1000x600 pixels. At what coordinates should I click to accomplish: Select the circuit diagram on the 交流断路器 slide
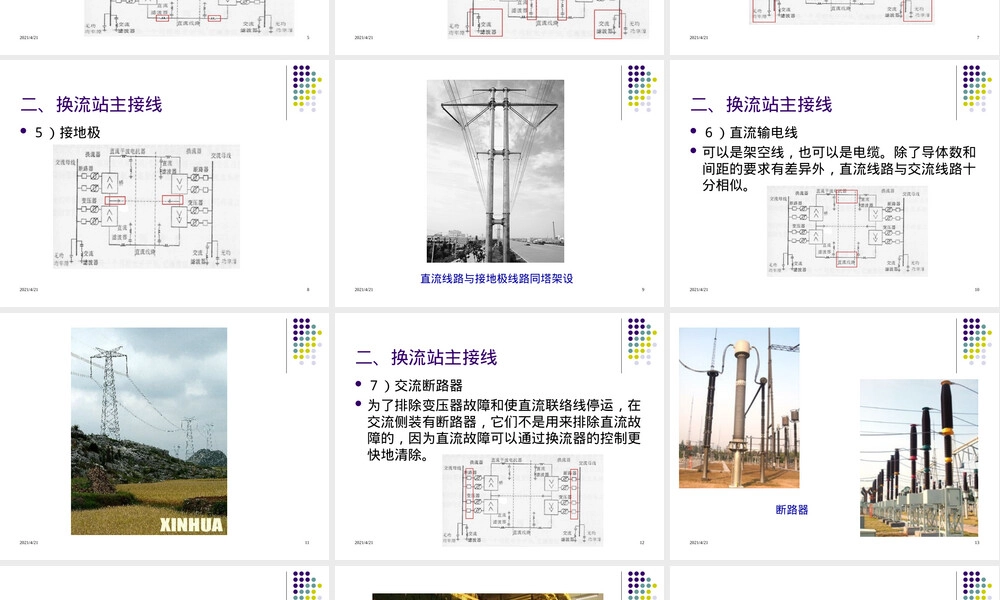(x=522, y=500)
